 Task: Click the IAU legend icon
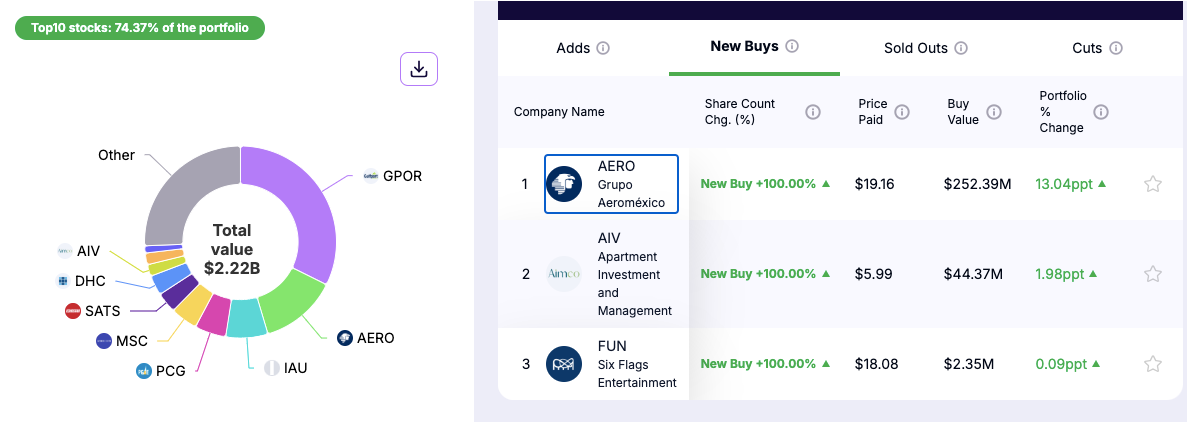[x=272, y=368]
